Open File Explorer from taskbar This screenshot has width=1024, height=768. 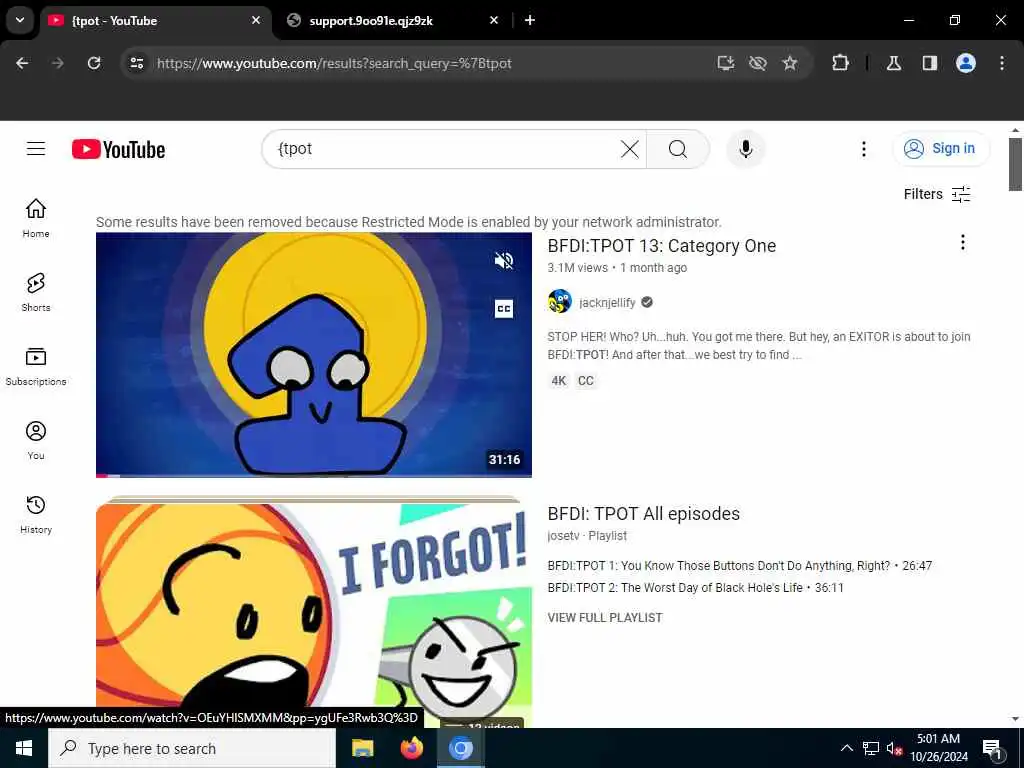362,748
